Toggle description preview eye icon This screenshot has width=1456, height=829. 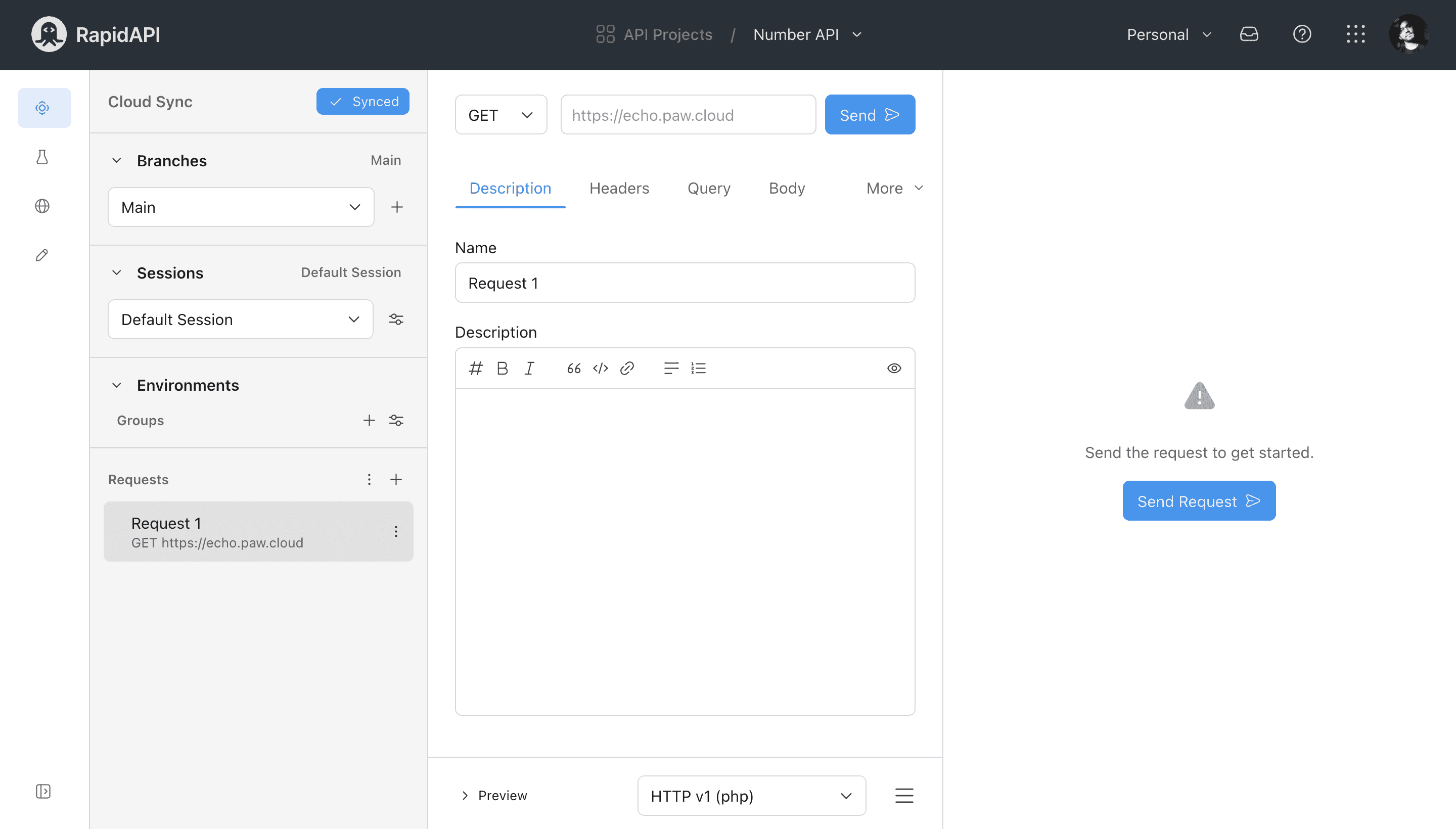click(893, 369)
